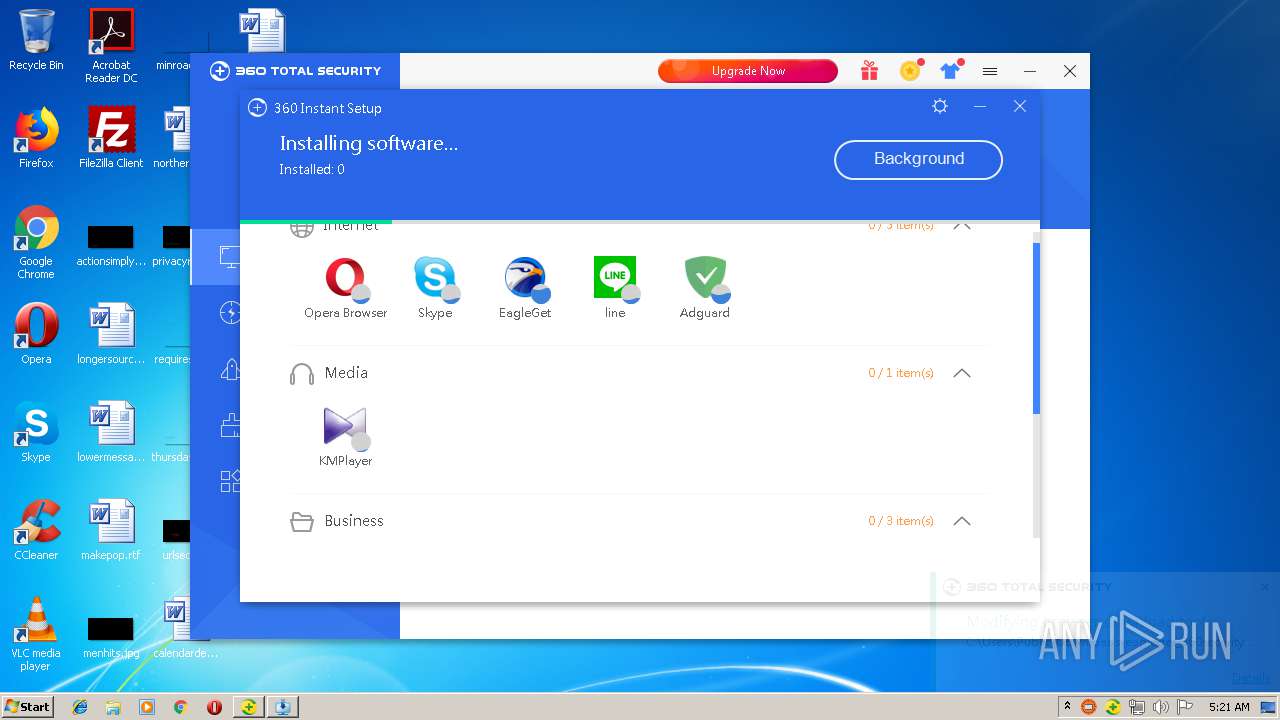The image size is (1280, 720).
Task: Show hidden system tray icons
Action: 1067,706
